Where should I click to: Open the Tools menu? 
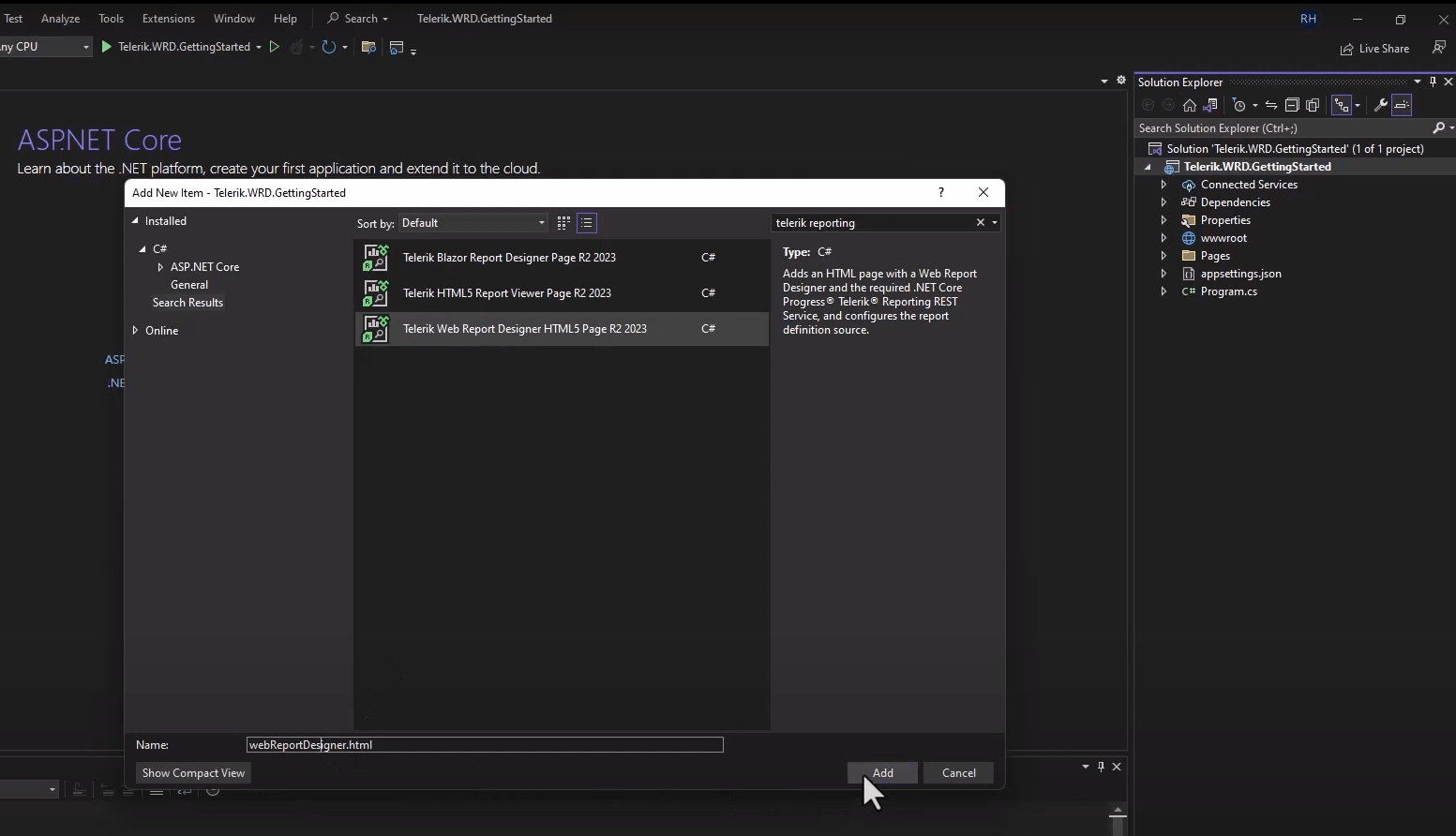[x=111, y=18]
